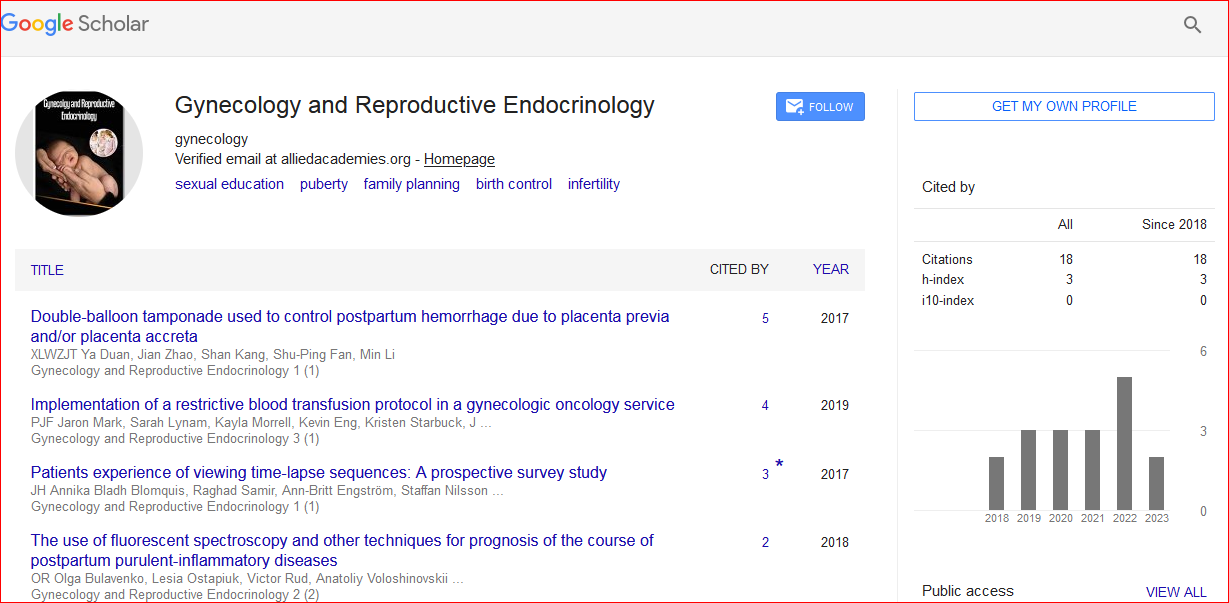Click the 2022 bar in citations chart

(x=1124, y=443)
